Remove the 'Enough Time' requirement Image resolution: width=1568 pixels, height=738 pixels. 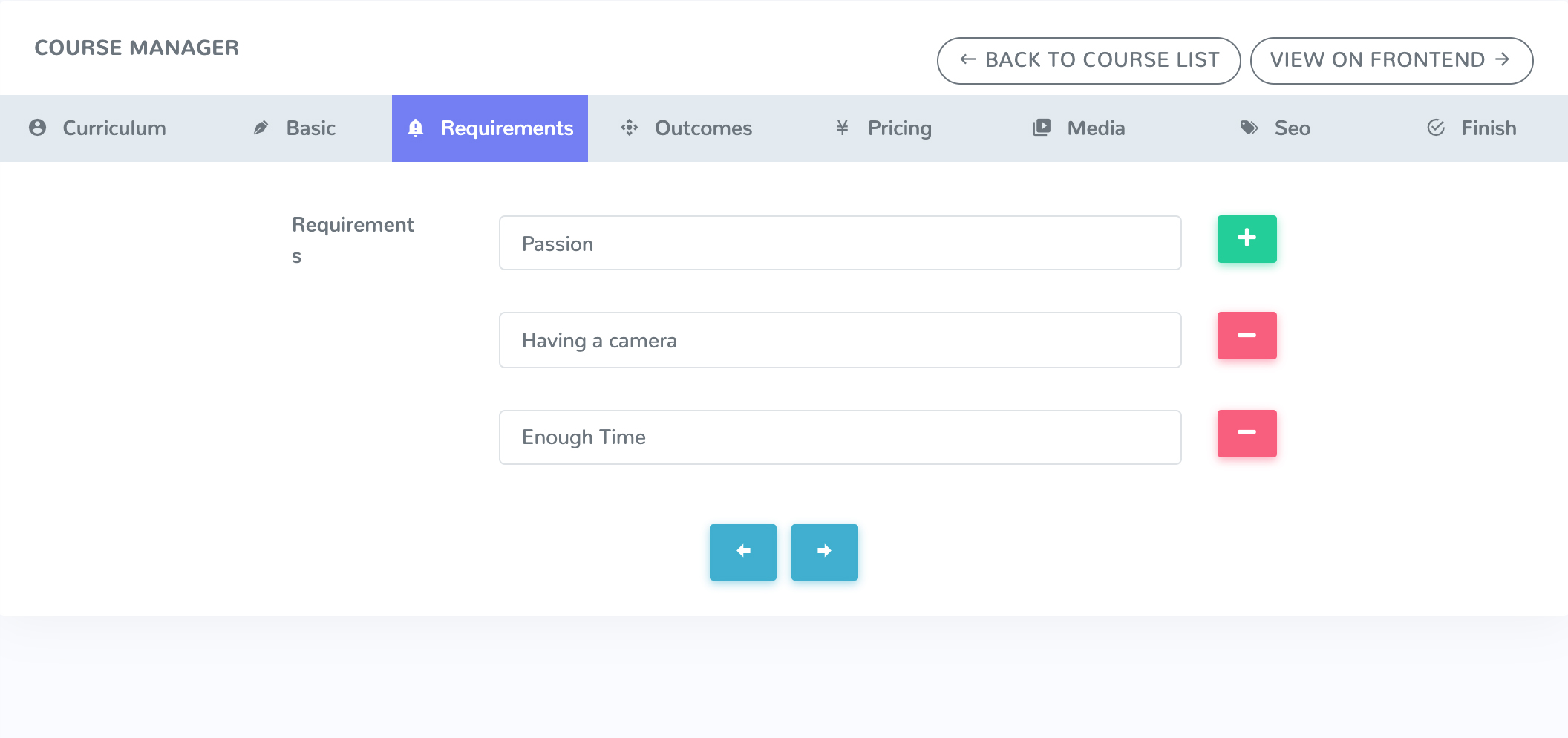click(x=1247, y=434)
